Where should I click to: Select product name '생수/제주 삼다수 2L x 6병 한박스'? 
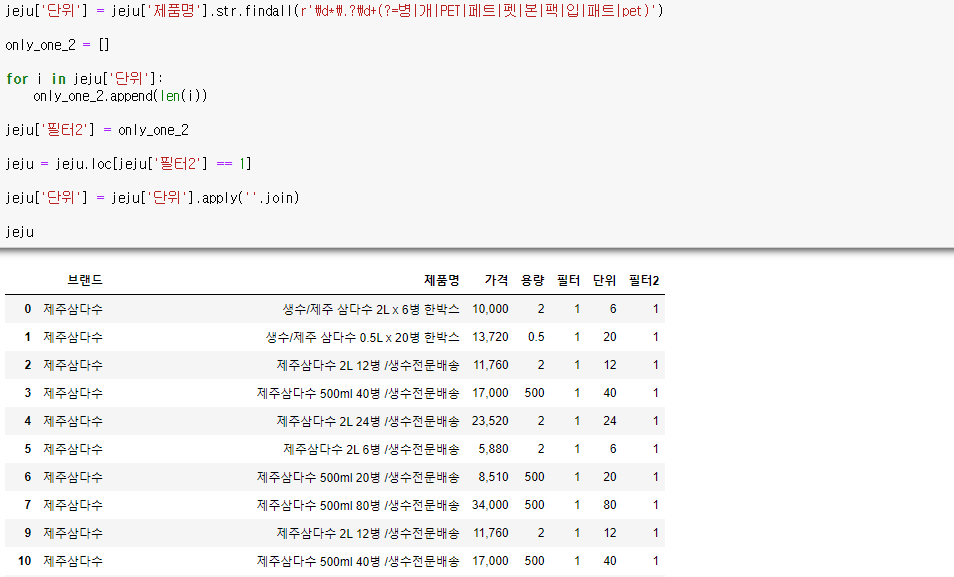point(371,309)
